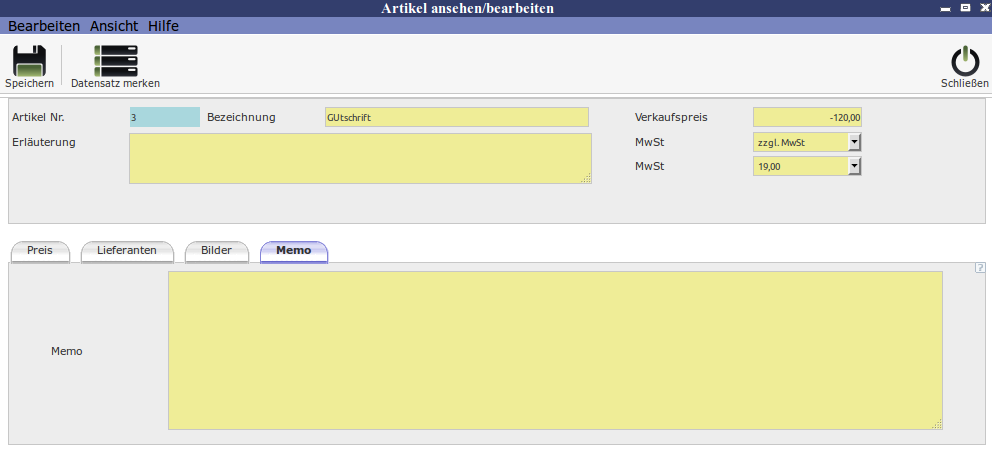This screenshot has height=452, width=992.
Task: Open the Ansicht menu
Action: [114, 26]
